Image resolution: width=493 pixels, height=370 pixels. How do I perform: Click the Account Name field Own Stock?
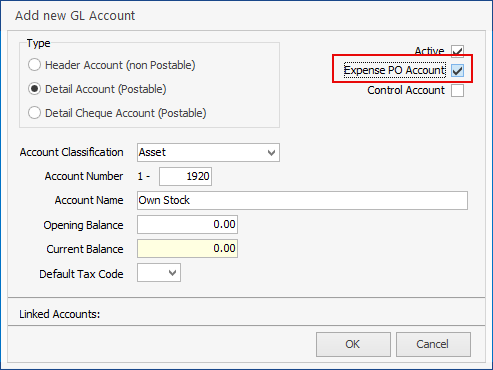302,200
